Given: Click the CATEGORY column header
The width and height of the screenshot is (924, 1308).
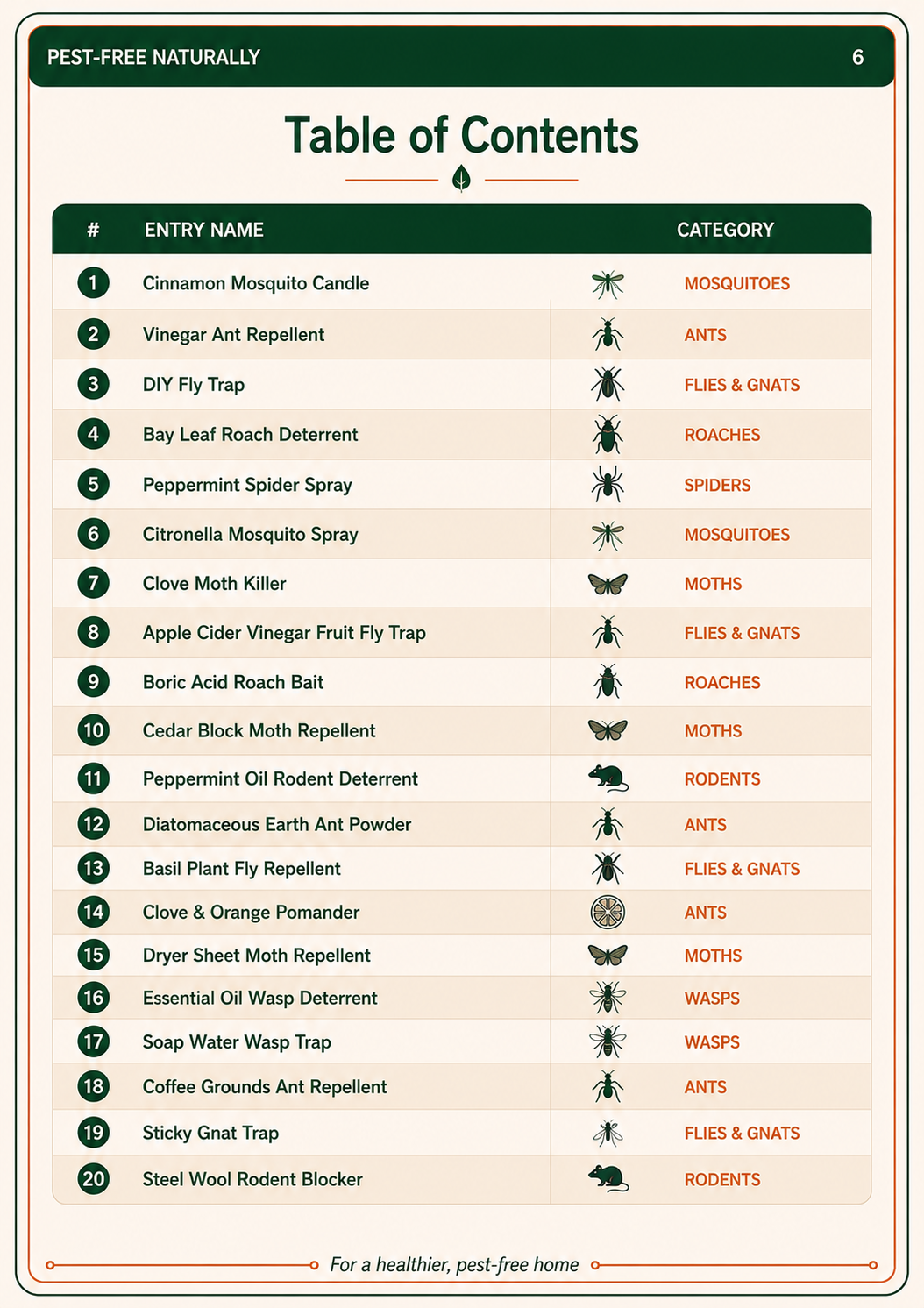Looking at the screenshot, I should point(726,230).
